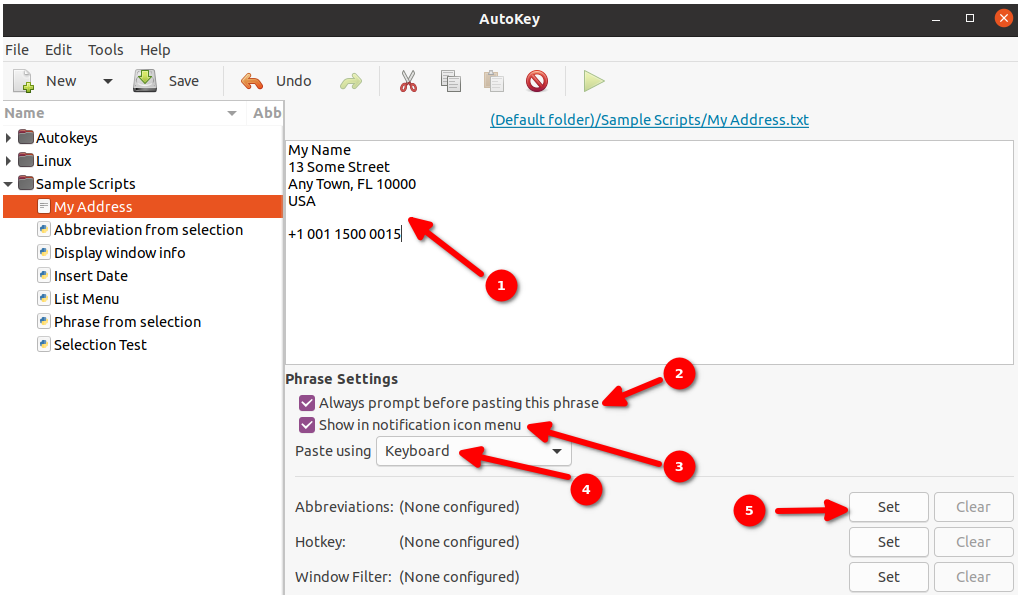Click Clear button for Hotkey
The width and height of the screenshot is (1022, 600).
point(973,542)
